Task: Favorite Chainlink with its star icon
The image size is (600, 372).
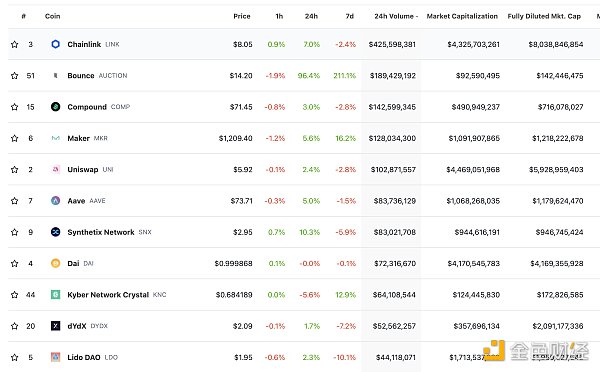Action: tap(15, 44)
